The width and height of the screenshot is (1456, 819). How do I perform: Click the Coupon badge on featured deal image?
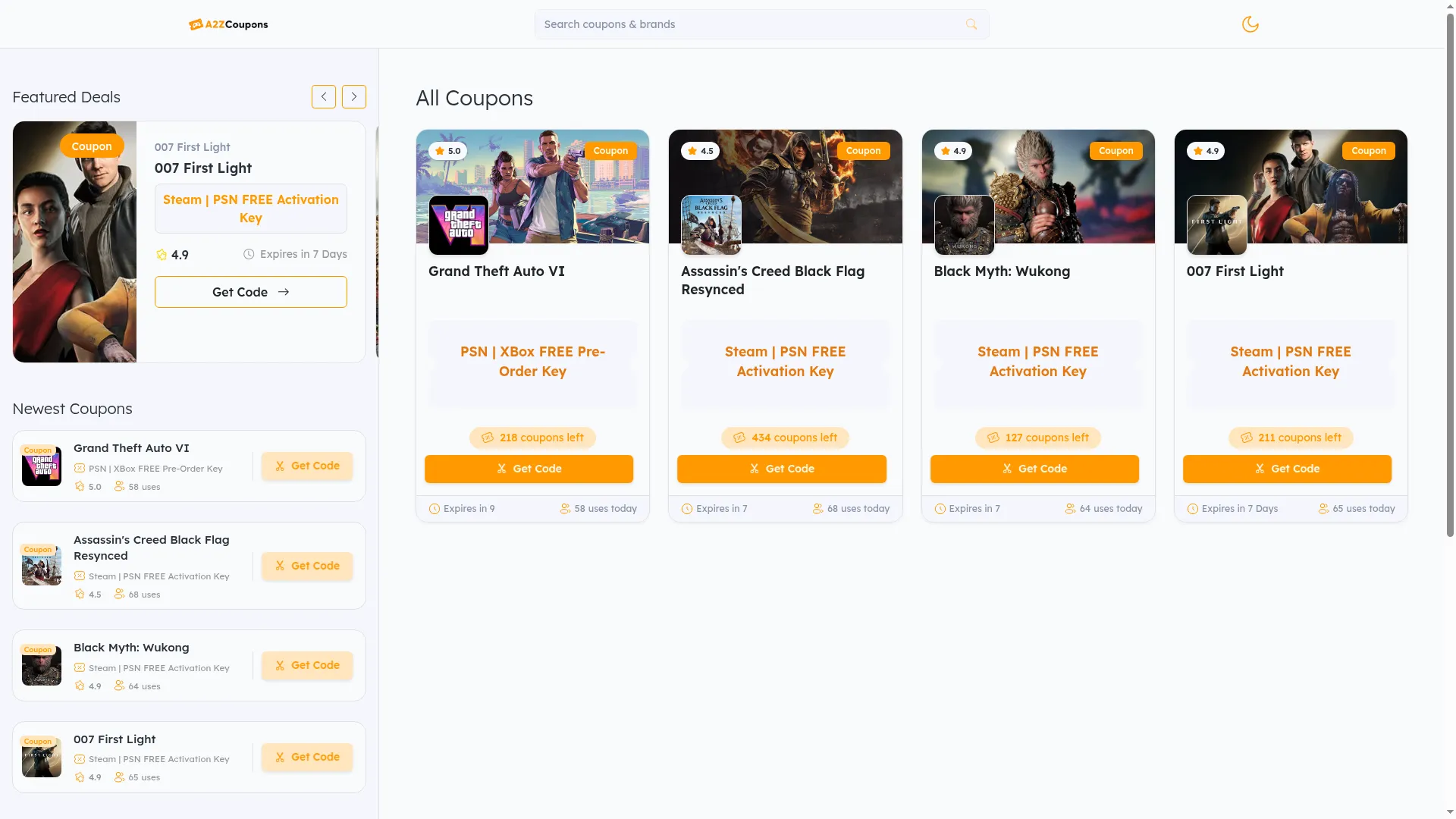coord(92,146)
